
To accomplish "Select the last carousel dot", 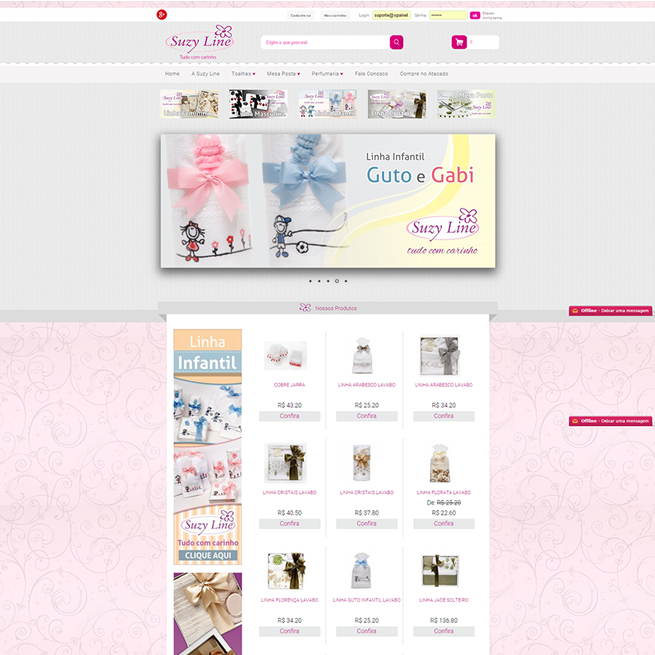I will [346, 281].
